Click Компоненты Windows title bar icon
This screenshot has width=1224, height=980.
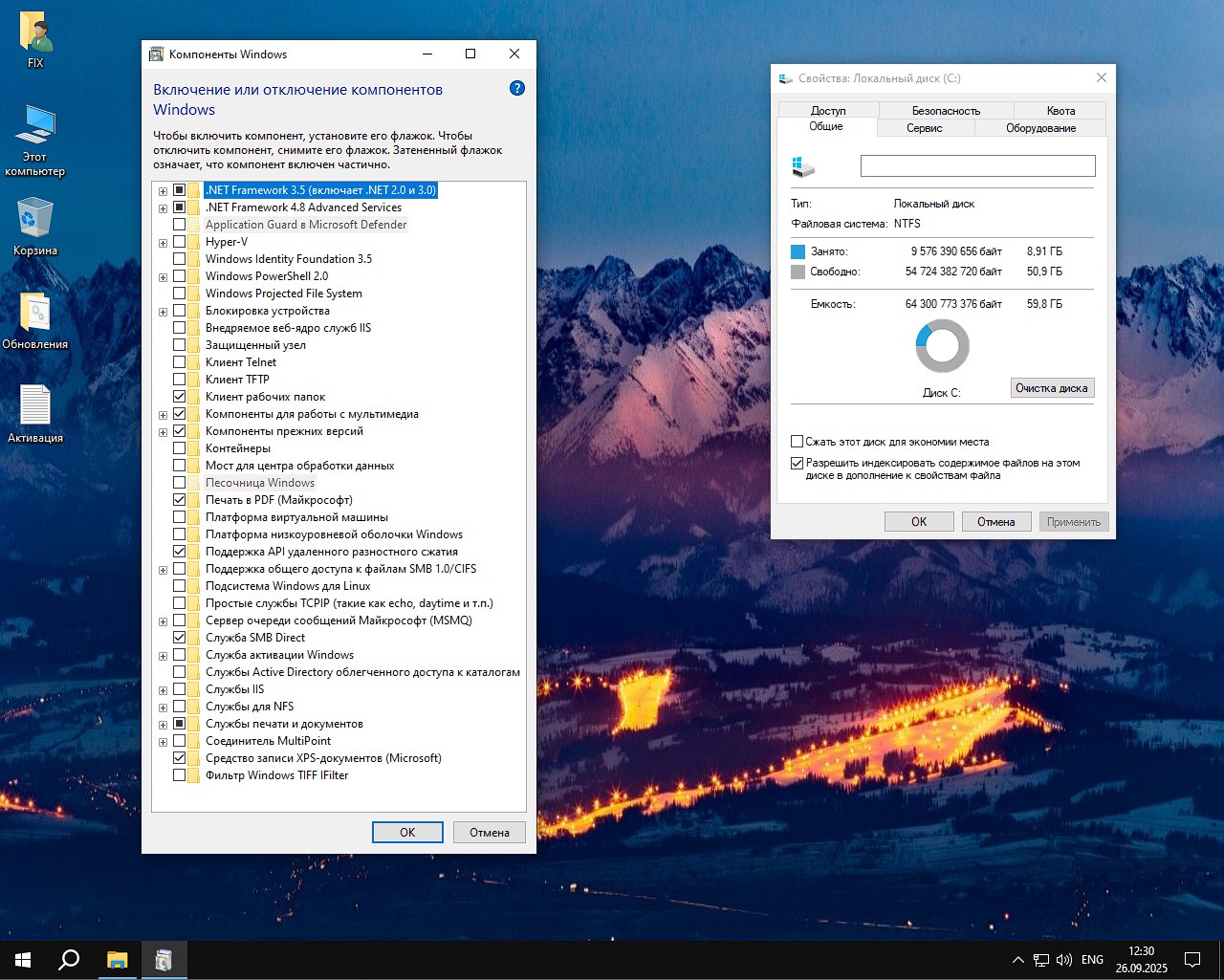tap(157, 54)
